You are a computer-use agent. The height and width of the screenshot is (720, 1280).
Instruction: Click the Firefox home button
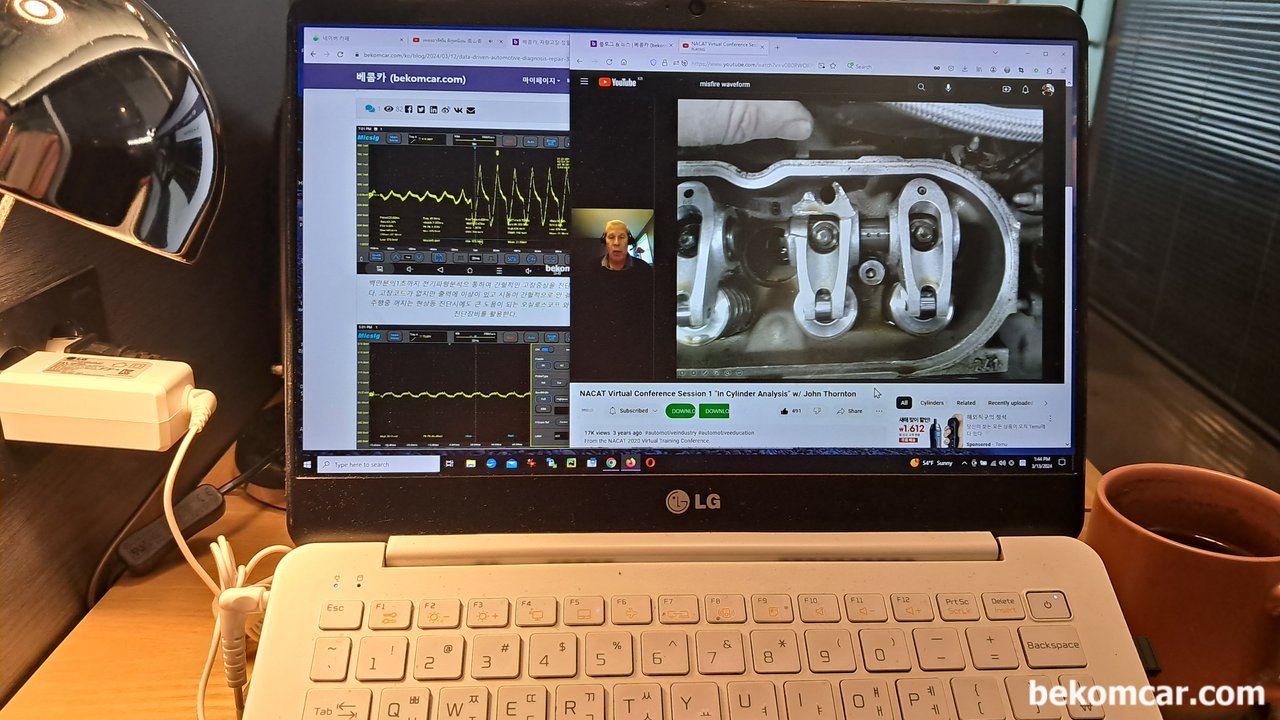[624, 62]
